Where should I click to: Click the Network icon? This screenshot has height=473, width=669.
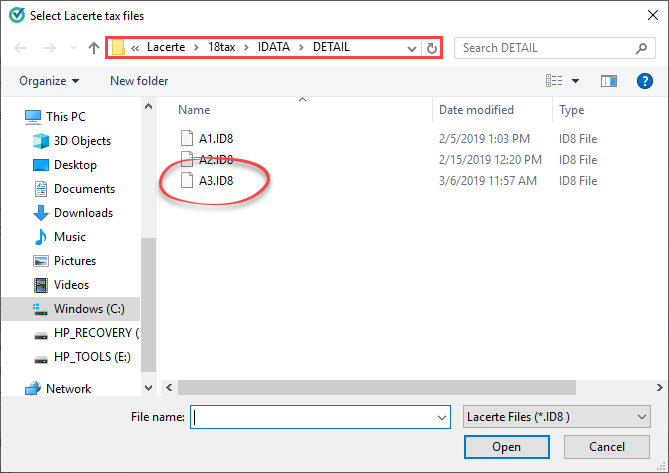pyautogui.click(x=33, y=389)
